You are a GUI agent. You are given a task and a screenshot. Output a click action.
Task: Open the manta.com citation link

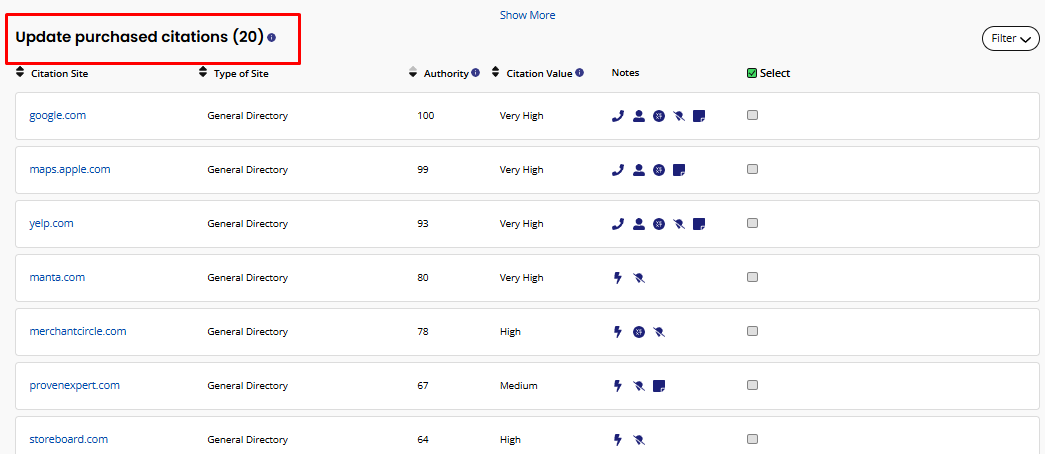click(x=57, y=278)
